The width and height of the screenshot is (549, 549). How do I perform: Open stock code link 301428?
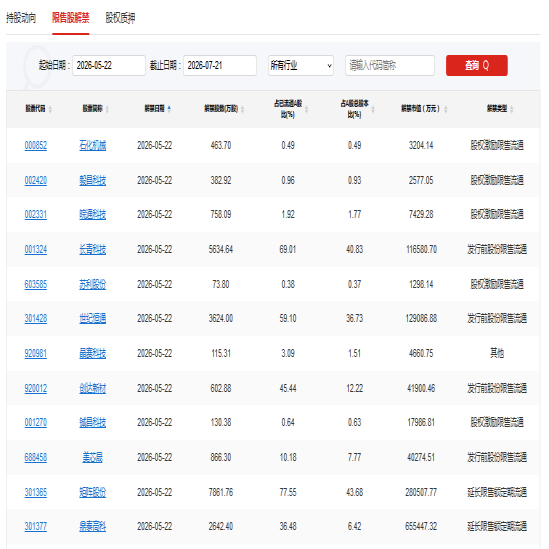point(36,318)
